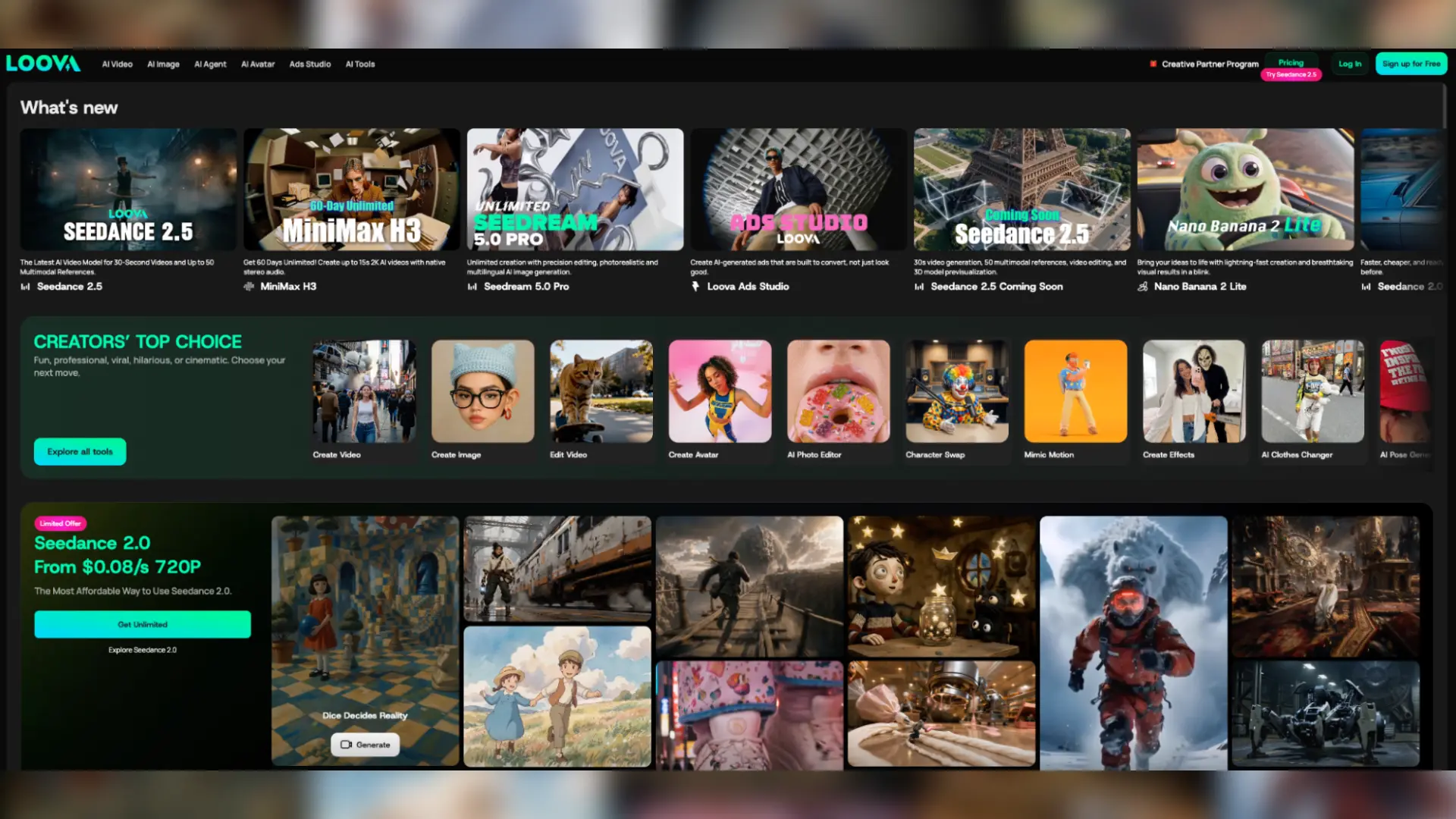Open the steampunk clockwork hall video
The height and width of the screenshot is (819, 1456).
(1326, 586)
